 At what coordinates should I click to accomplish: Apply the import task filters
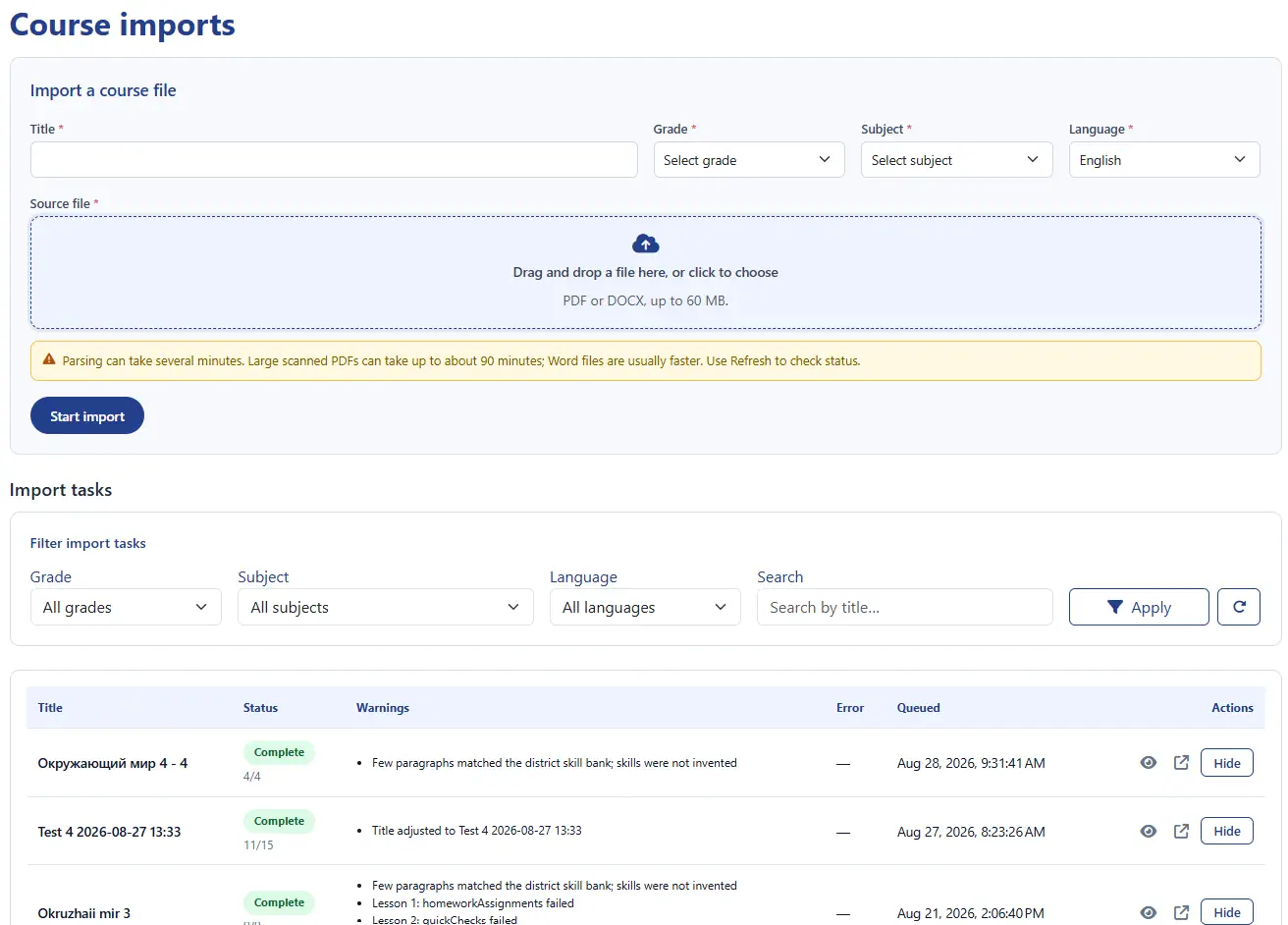point(1139,607)
